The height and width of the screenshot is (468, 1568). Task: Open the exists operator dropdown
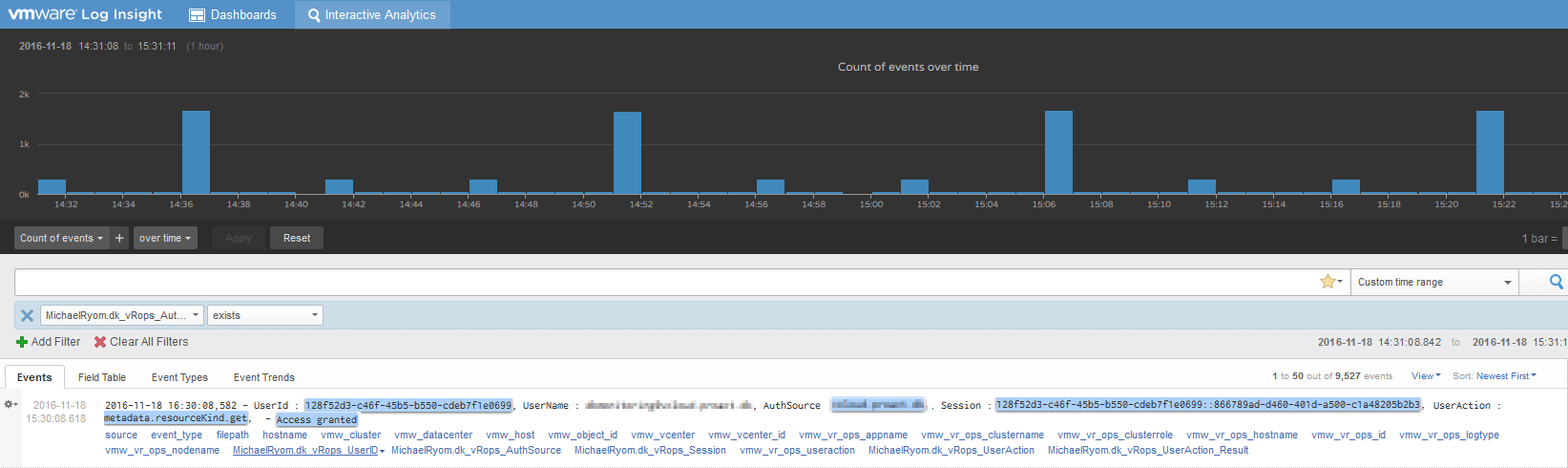point(265,315)
